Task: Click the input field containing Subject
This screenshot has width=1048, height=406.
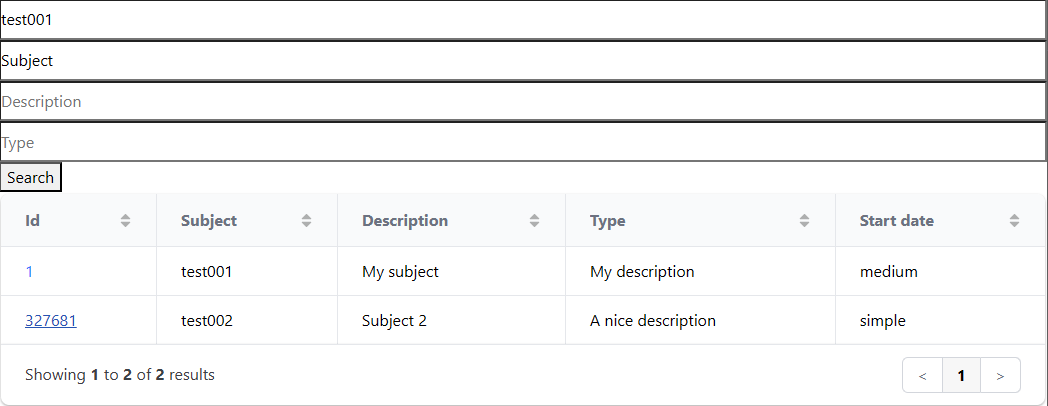Action: pos(523,61)
